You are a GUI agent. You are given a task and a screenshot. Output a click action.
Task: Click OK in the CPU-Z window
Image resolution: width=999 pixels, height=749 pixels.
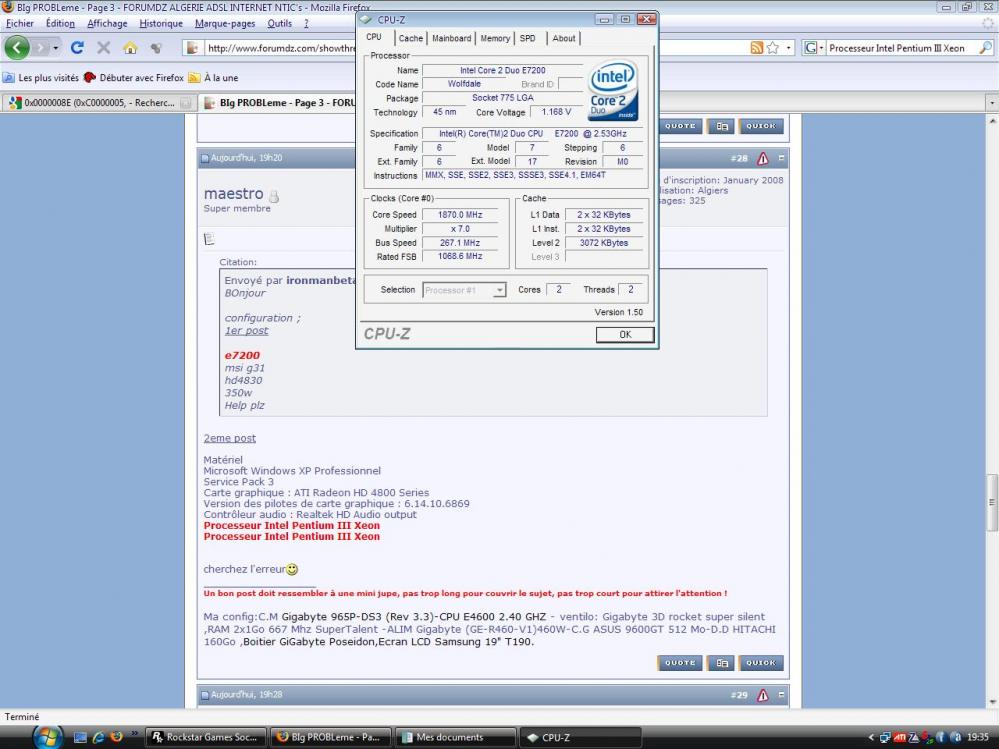[x=625, y=335]
